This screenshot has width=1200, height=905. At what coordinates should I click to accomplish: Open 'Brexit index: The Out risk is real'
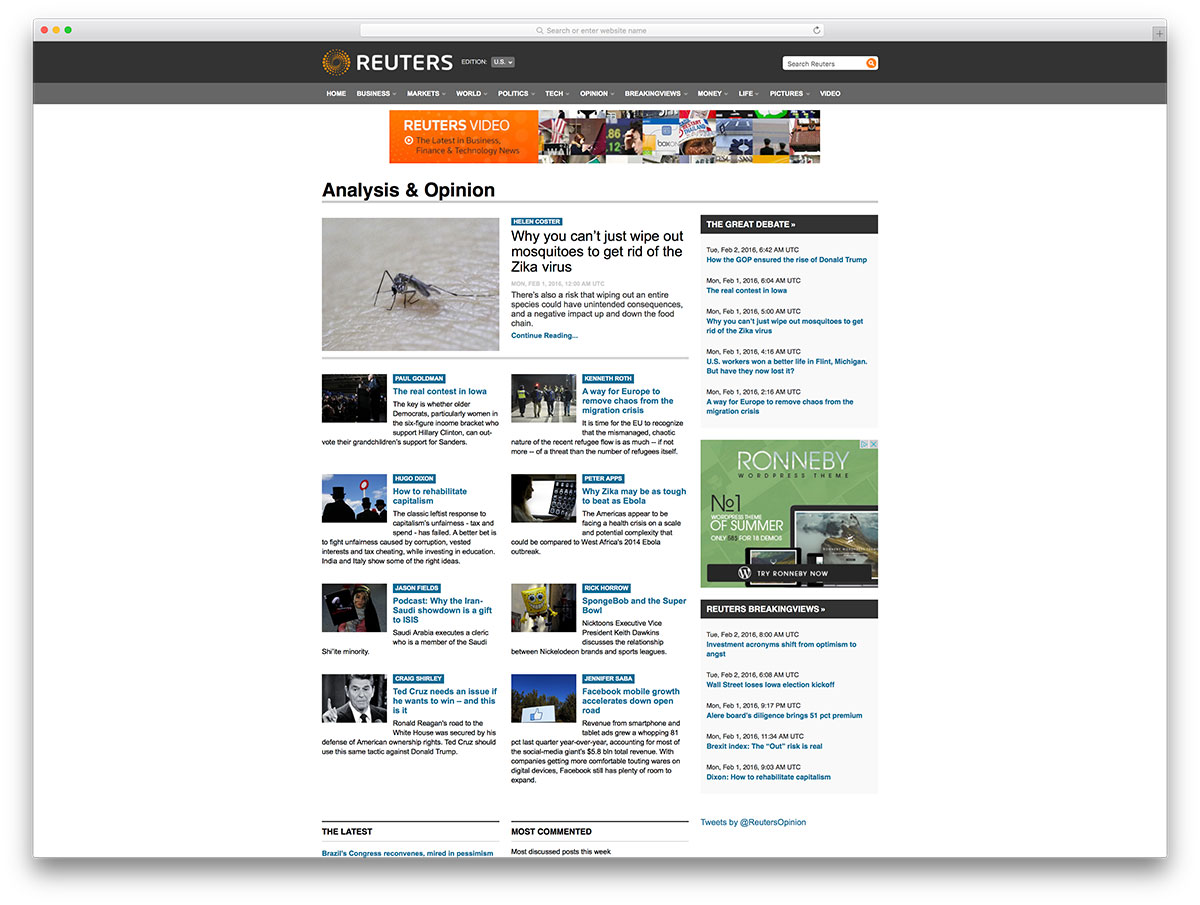click(764, 746)
